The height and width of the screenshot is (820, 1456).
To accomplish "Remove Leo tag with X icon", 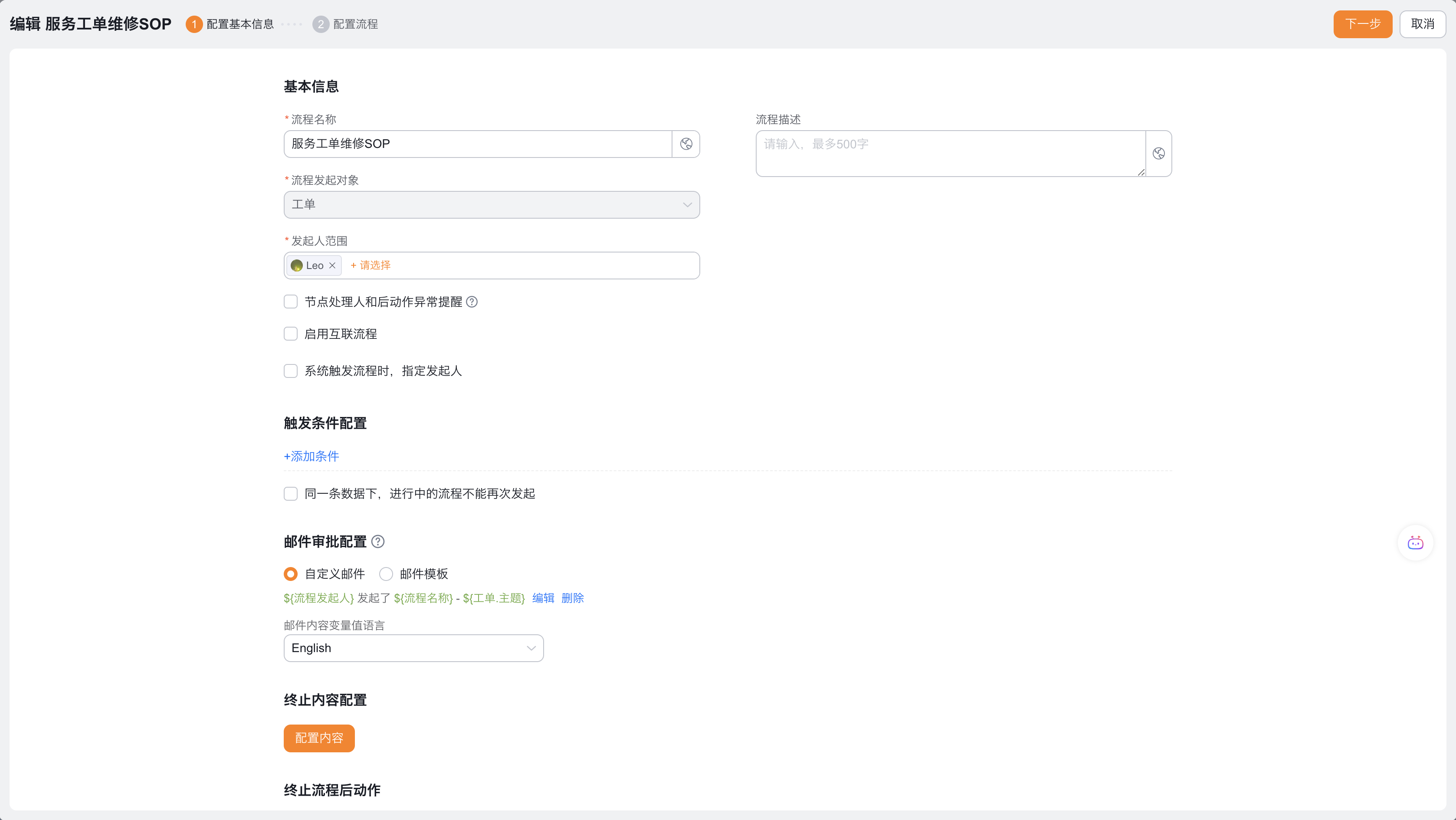I will [332, 266].
